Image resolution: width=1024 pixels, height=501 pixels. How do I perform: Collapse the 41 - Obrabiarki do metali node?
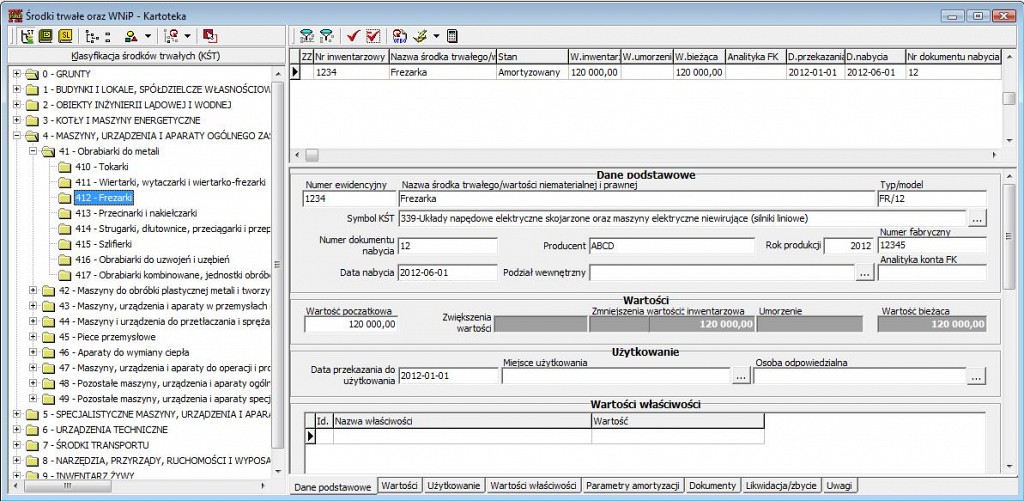point(33,151)
